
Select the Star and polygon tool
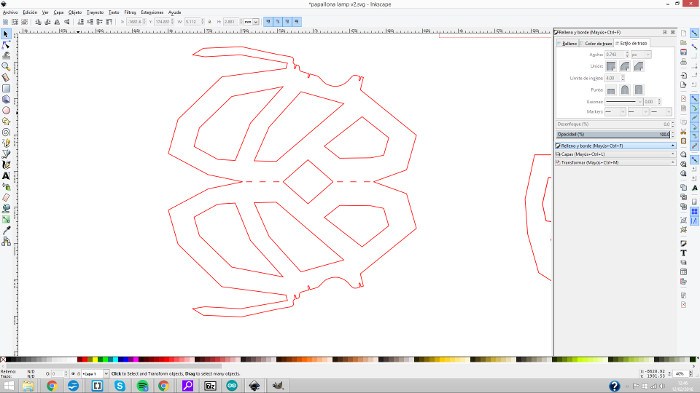click(6, 121)
